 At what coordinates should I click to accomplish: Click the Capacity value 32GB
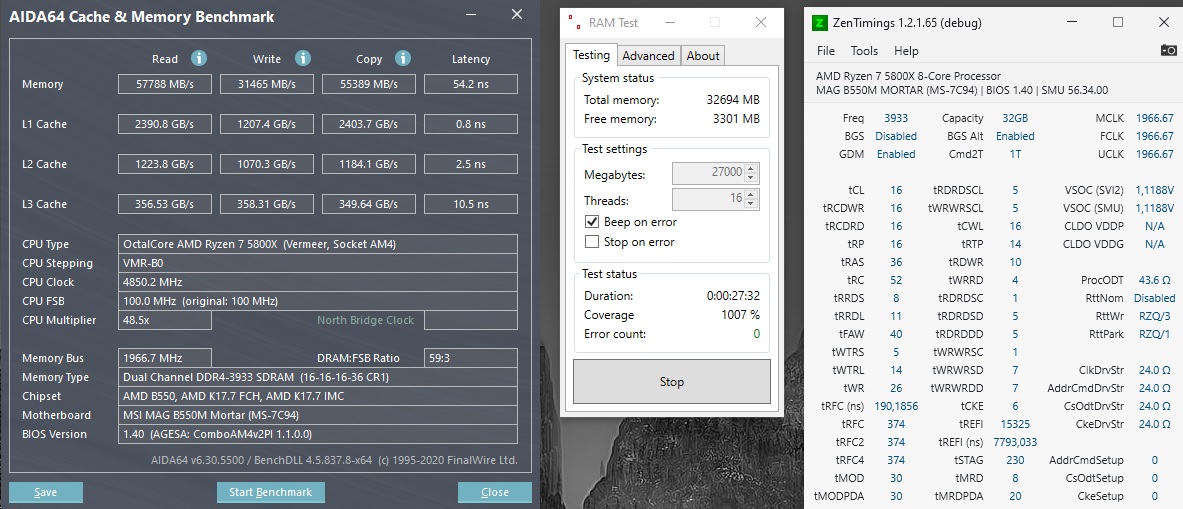point(1015,118)
